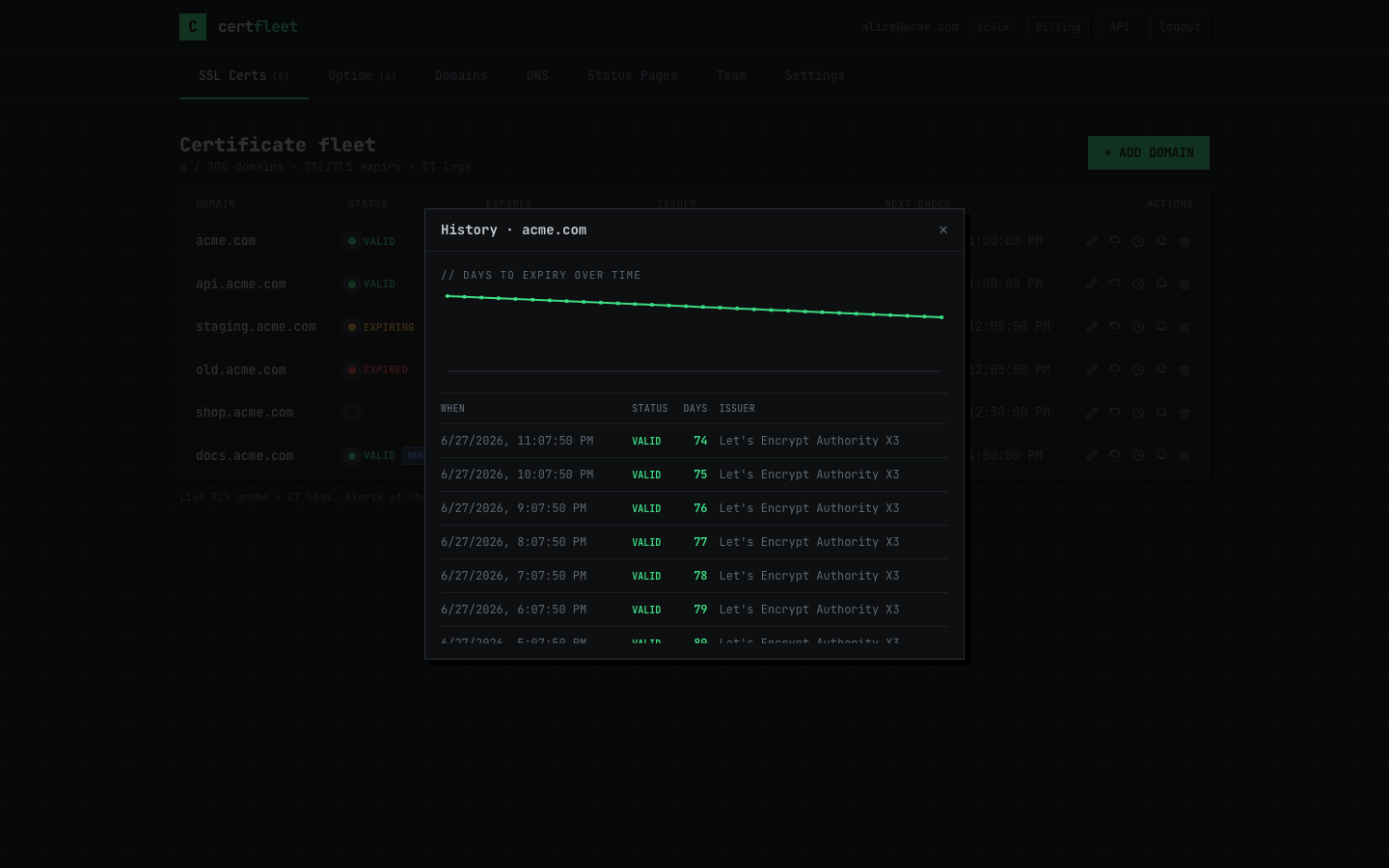Click the recheck icon for acme.com row
The width and height of the screenshot is (1389, 868).
[1115, 241]
